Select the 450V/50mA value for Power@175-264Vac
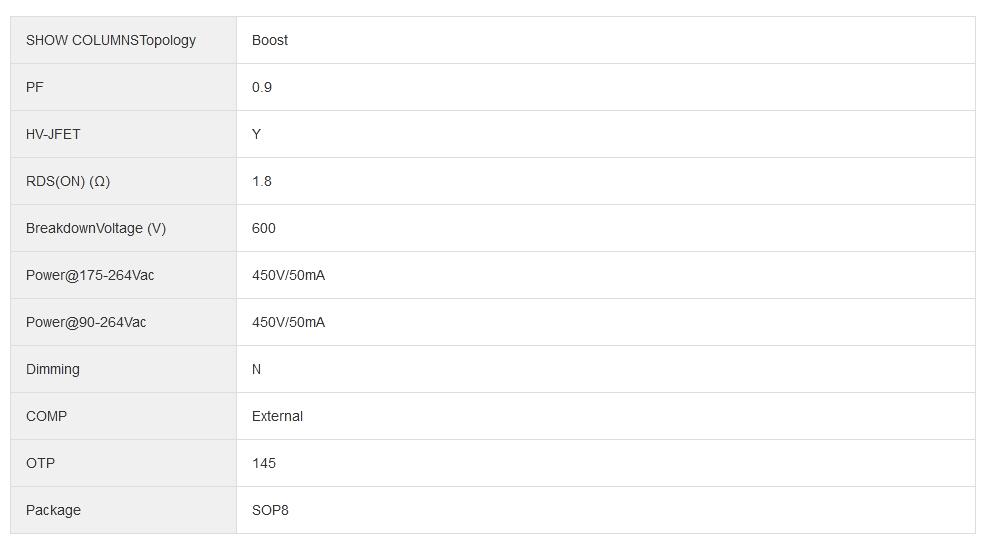Viewport: 986px width, 540px height. 288,275
